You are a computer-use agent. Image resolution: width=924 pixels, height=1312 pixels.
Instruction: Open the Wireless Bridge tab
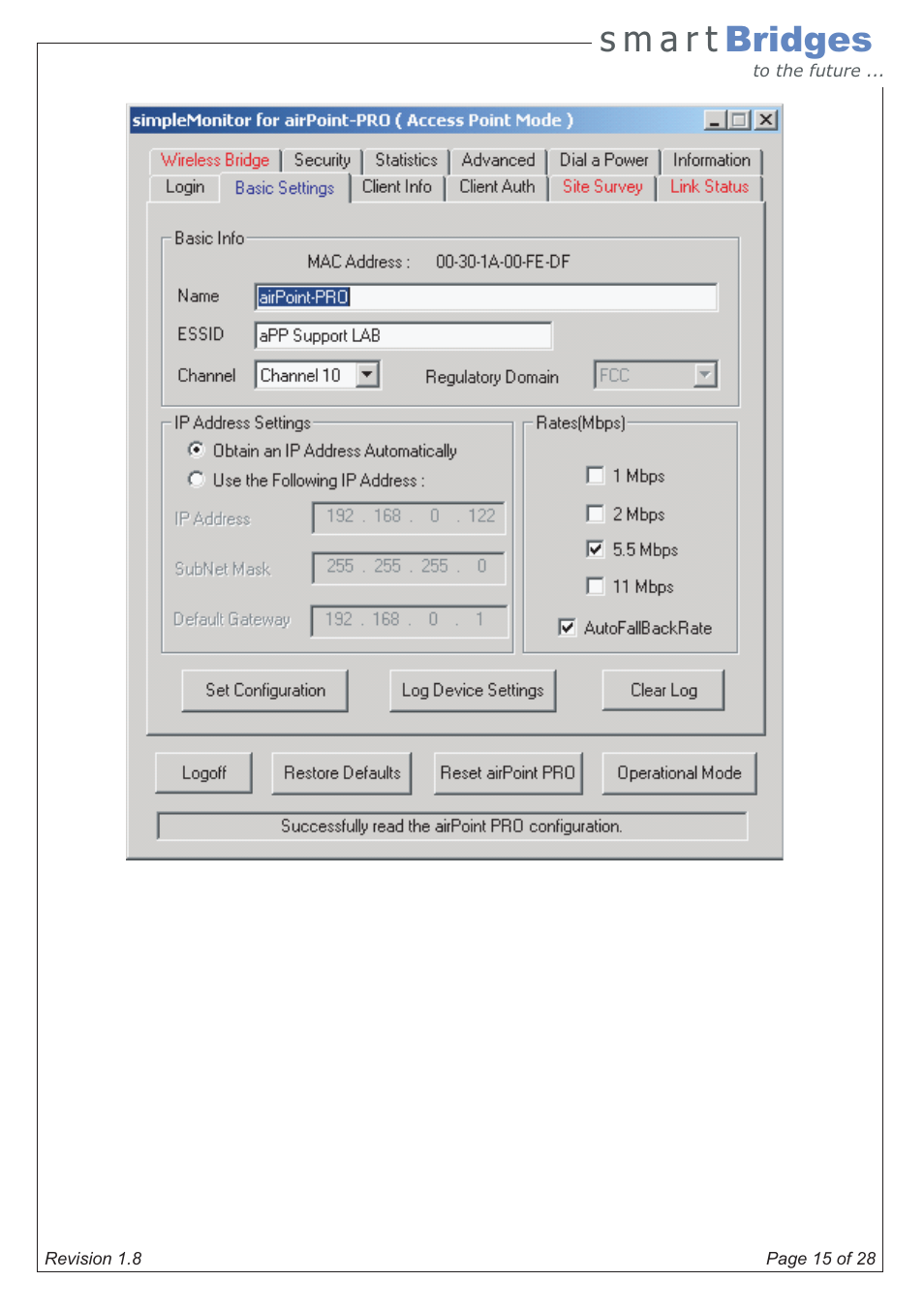click(215, 160)
